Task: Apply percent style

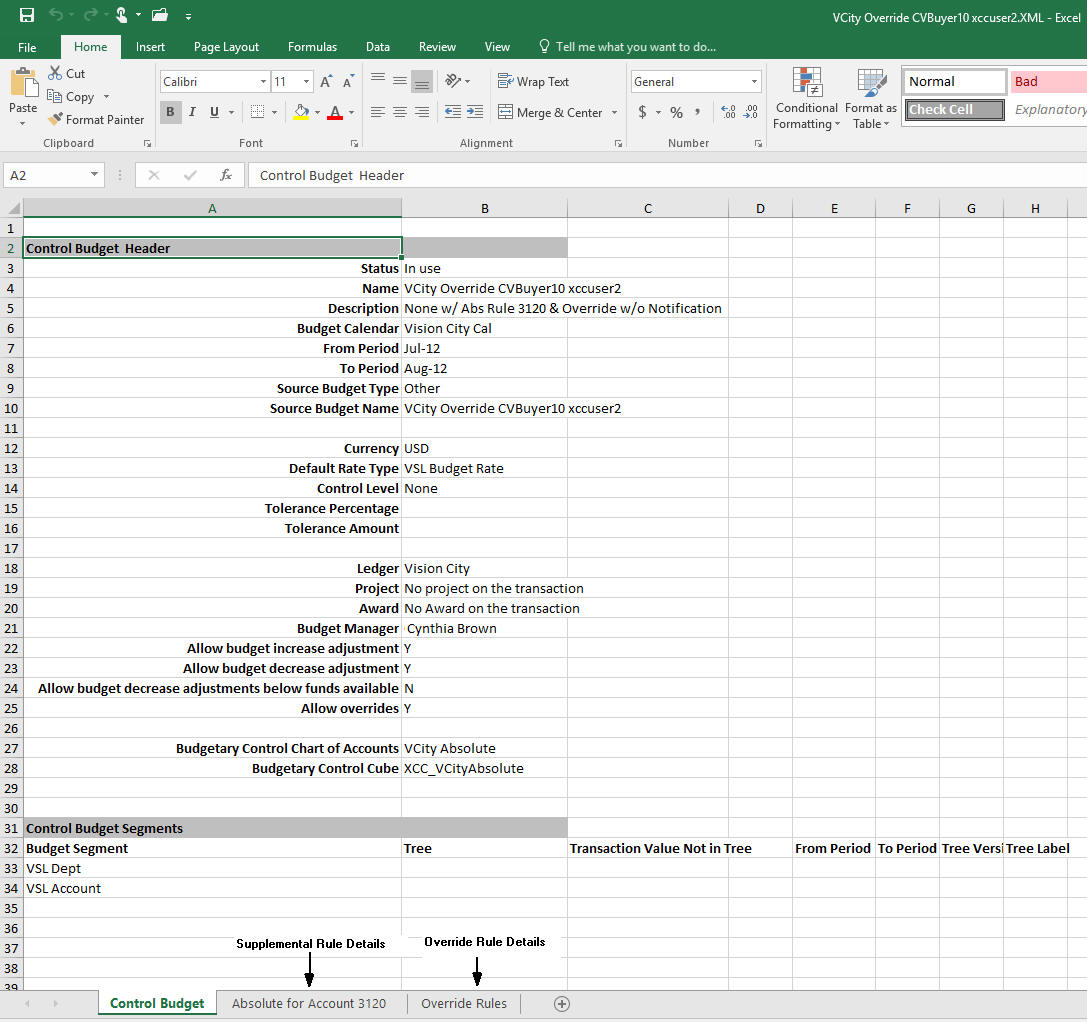Action: pos(677,112)
